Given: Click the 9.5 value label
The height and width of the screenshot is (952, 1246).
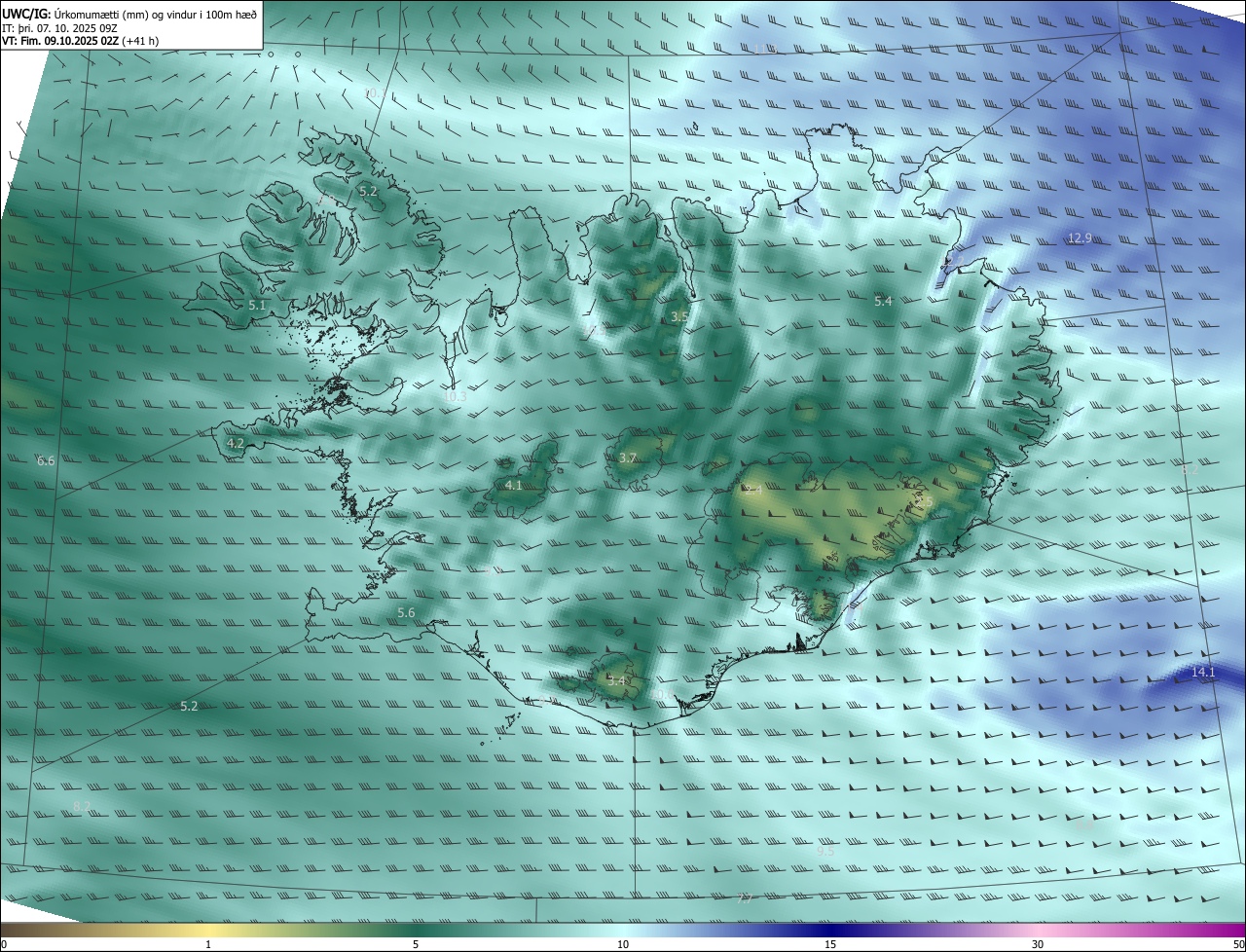Looking at the screenshot, I should (x=825, y=852).
